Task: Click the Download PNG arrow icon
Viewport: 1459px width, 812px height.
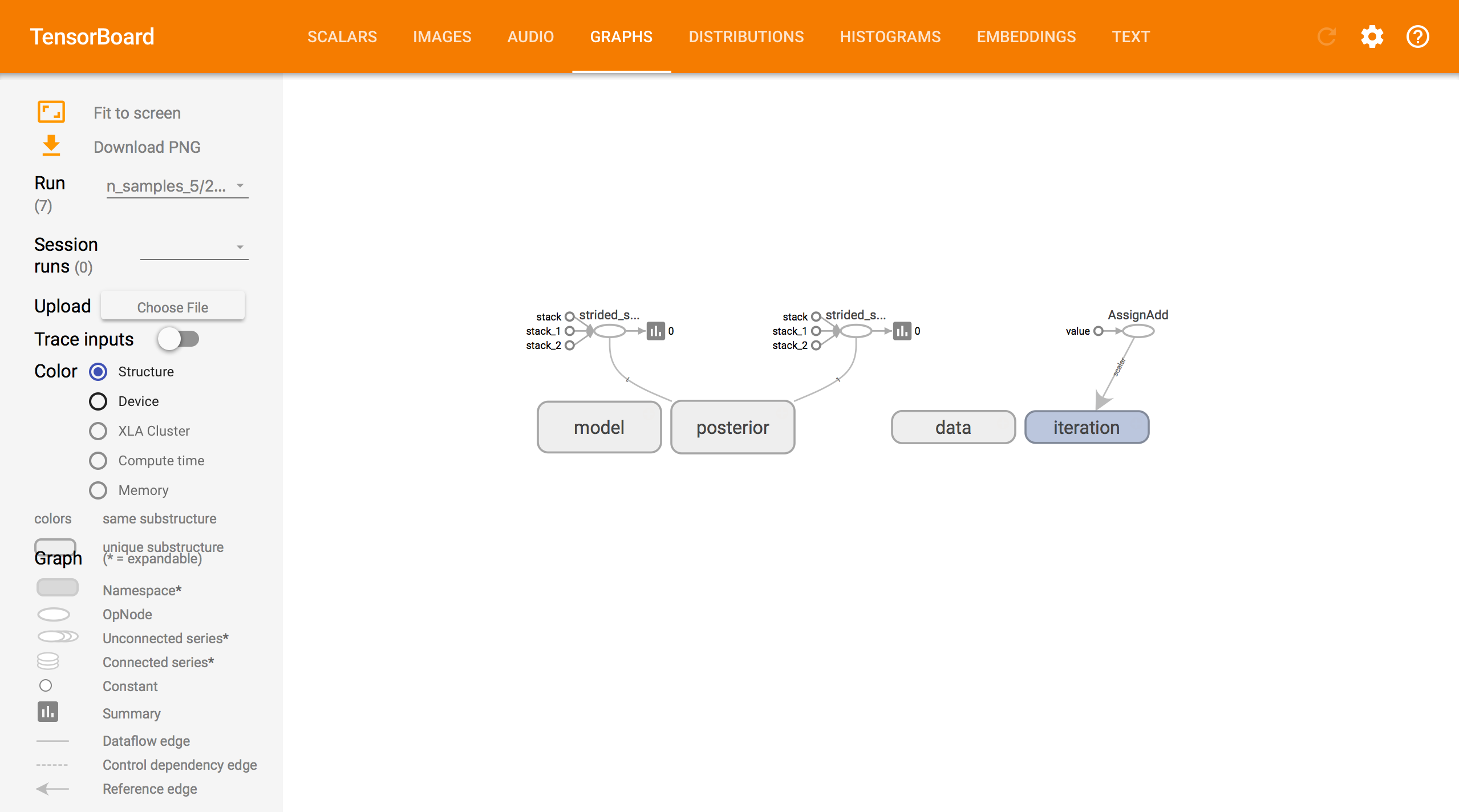Action: pos(51,146)
